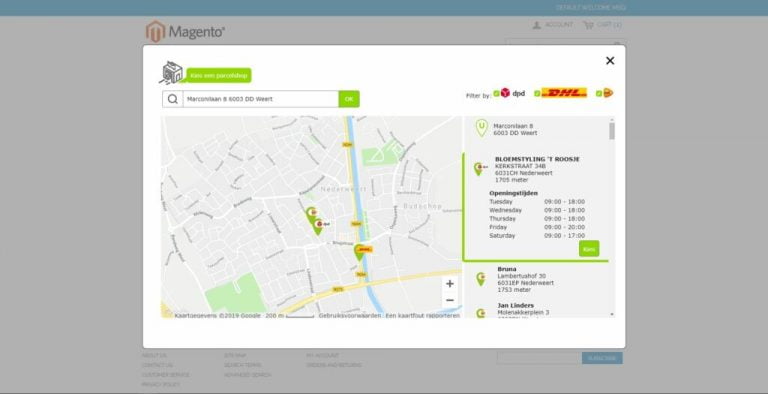Viewport: 768px width, 394px height.
Task: Click the Friday 09:00 - 20:00 row
Action: click(537, 227)
